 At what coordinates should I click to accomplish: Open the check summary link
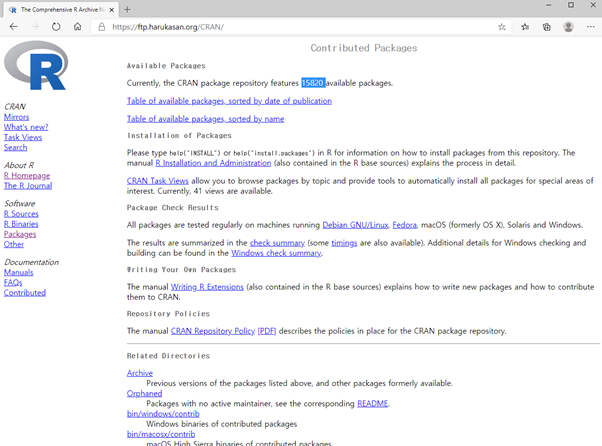[x=277, y=243]
